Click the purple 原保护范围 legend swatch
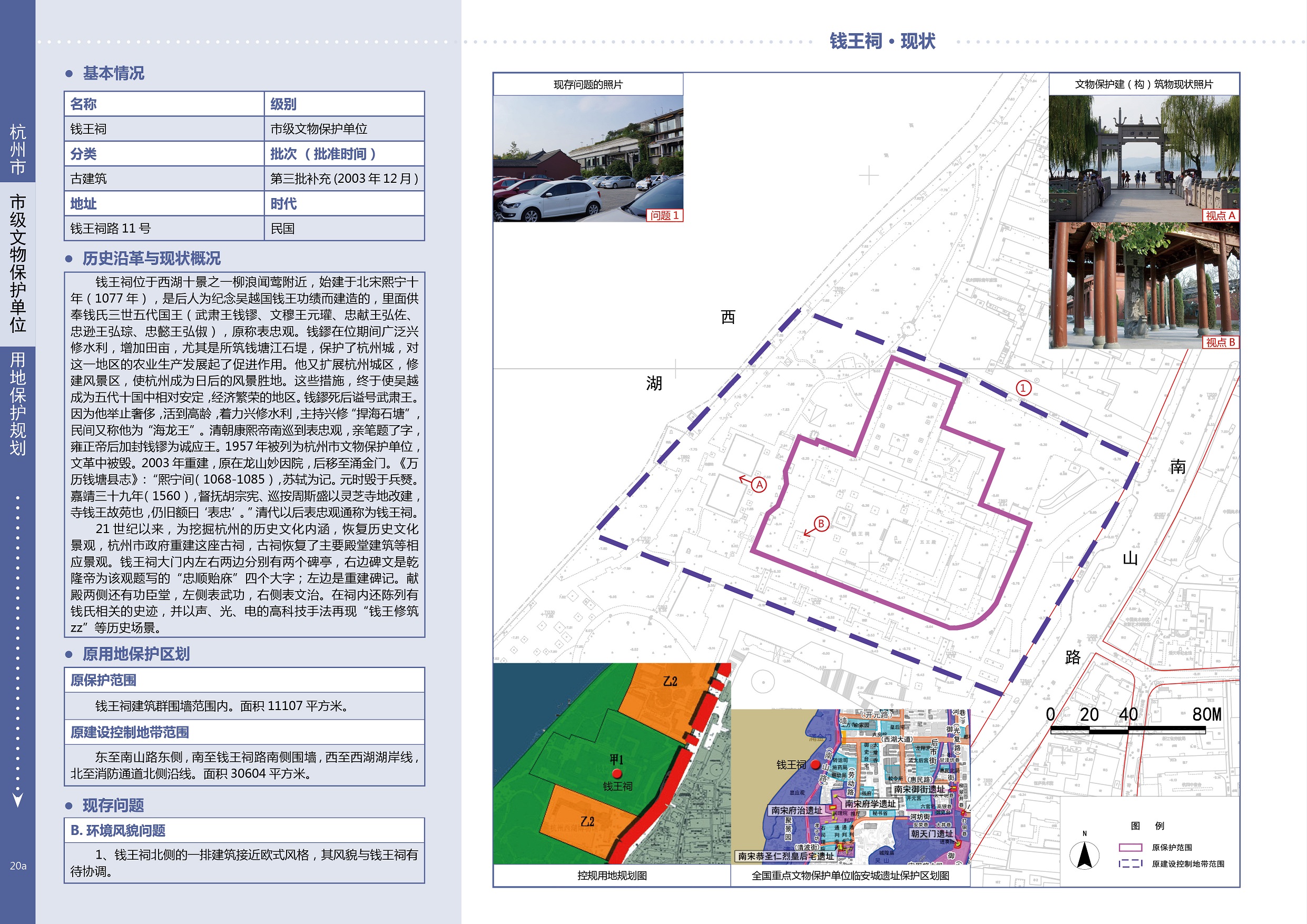The width and height of the screenshot is (1307, 924). [x=1130, y=847]
